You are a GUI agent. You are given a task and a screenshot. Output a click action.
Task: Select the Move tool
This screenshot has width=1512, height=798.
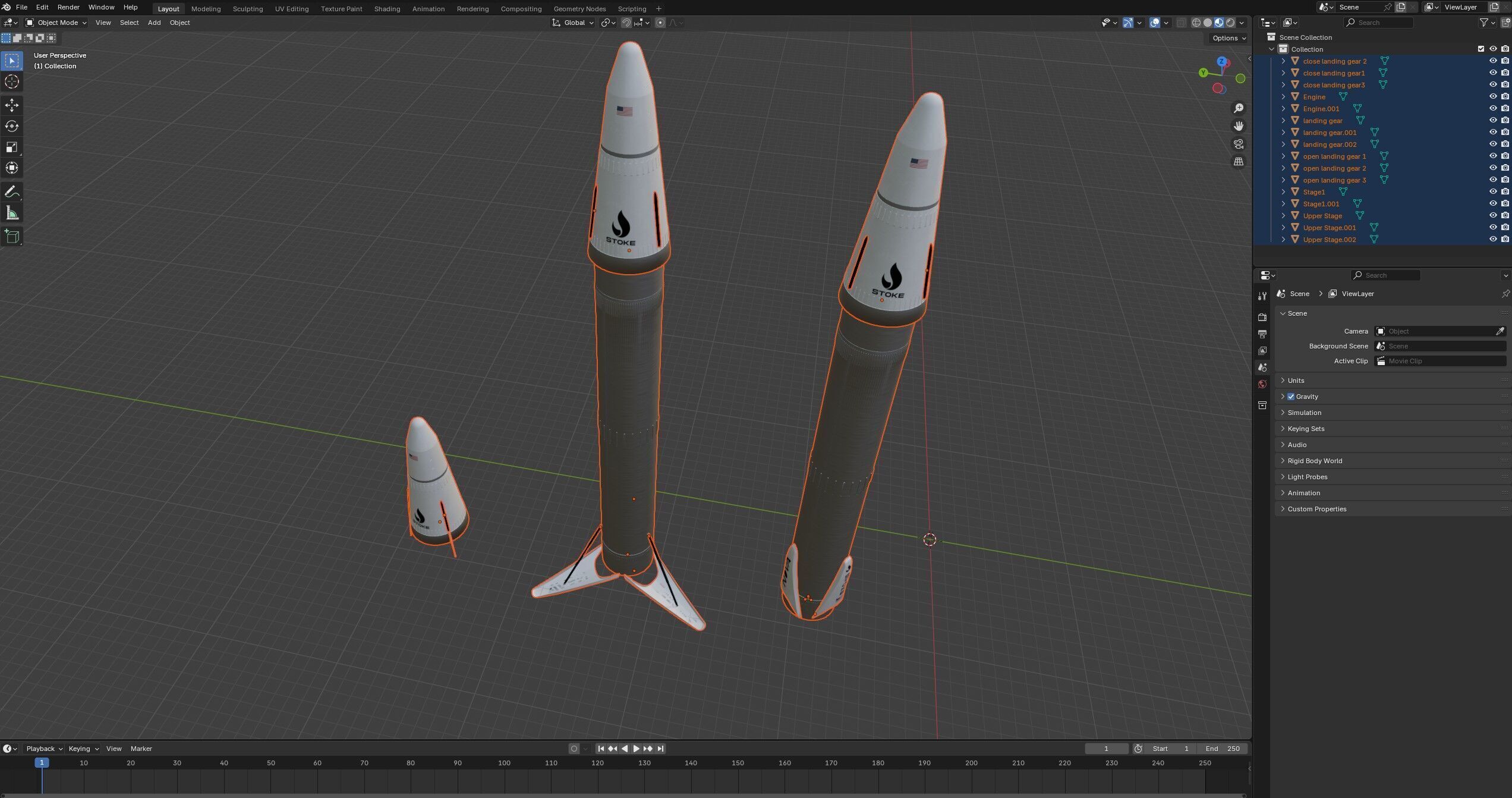coord(12,105)
